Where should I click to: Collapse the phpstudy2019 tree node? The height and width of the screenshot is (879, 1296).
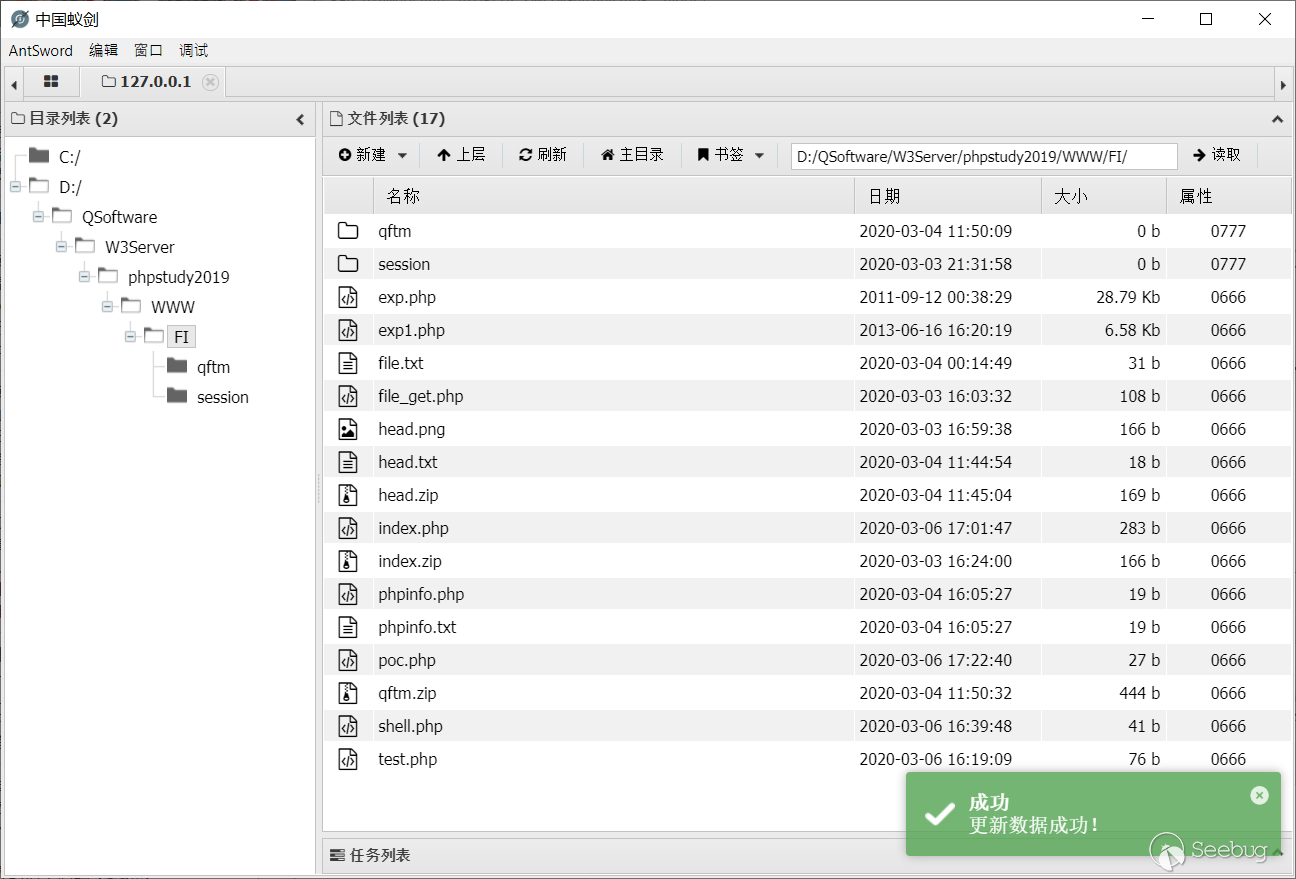tap(84, 277)
